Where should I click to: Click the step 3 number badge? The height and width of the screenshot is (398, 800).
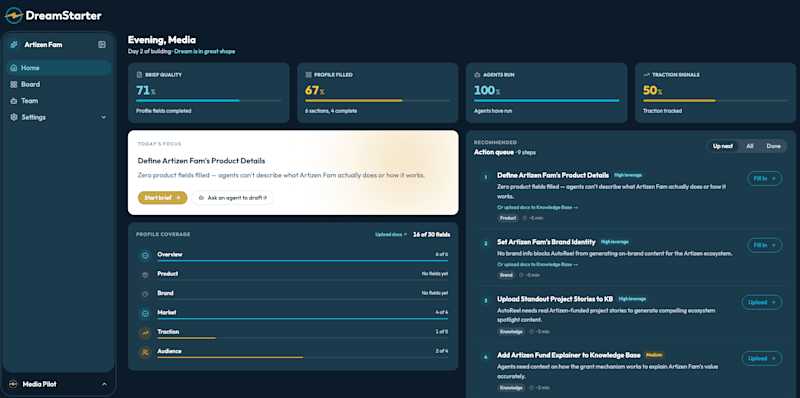point(485,301)
